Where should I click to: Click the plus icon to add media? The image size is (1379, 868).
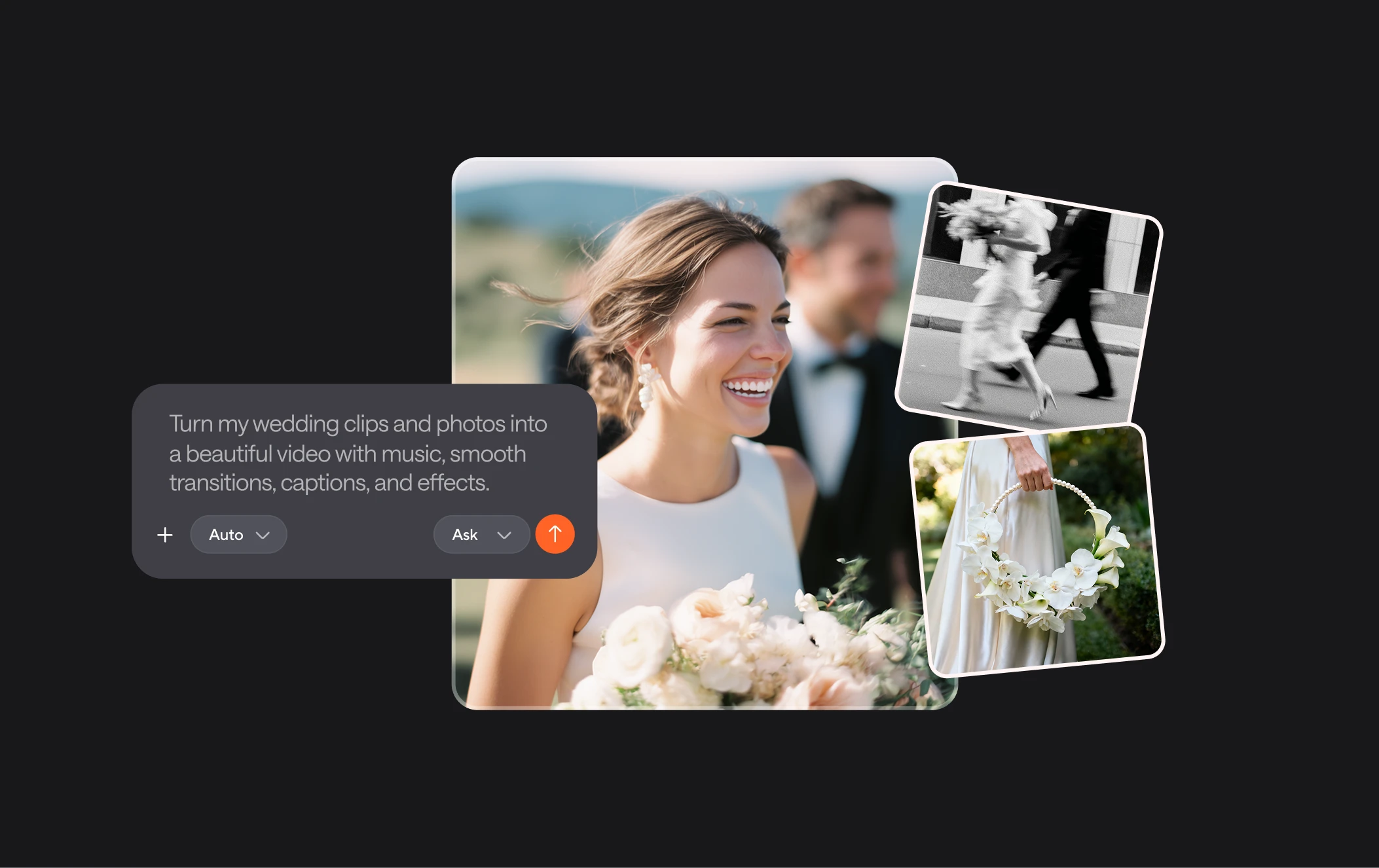click(x=165, y=535)
